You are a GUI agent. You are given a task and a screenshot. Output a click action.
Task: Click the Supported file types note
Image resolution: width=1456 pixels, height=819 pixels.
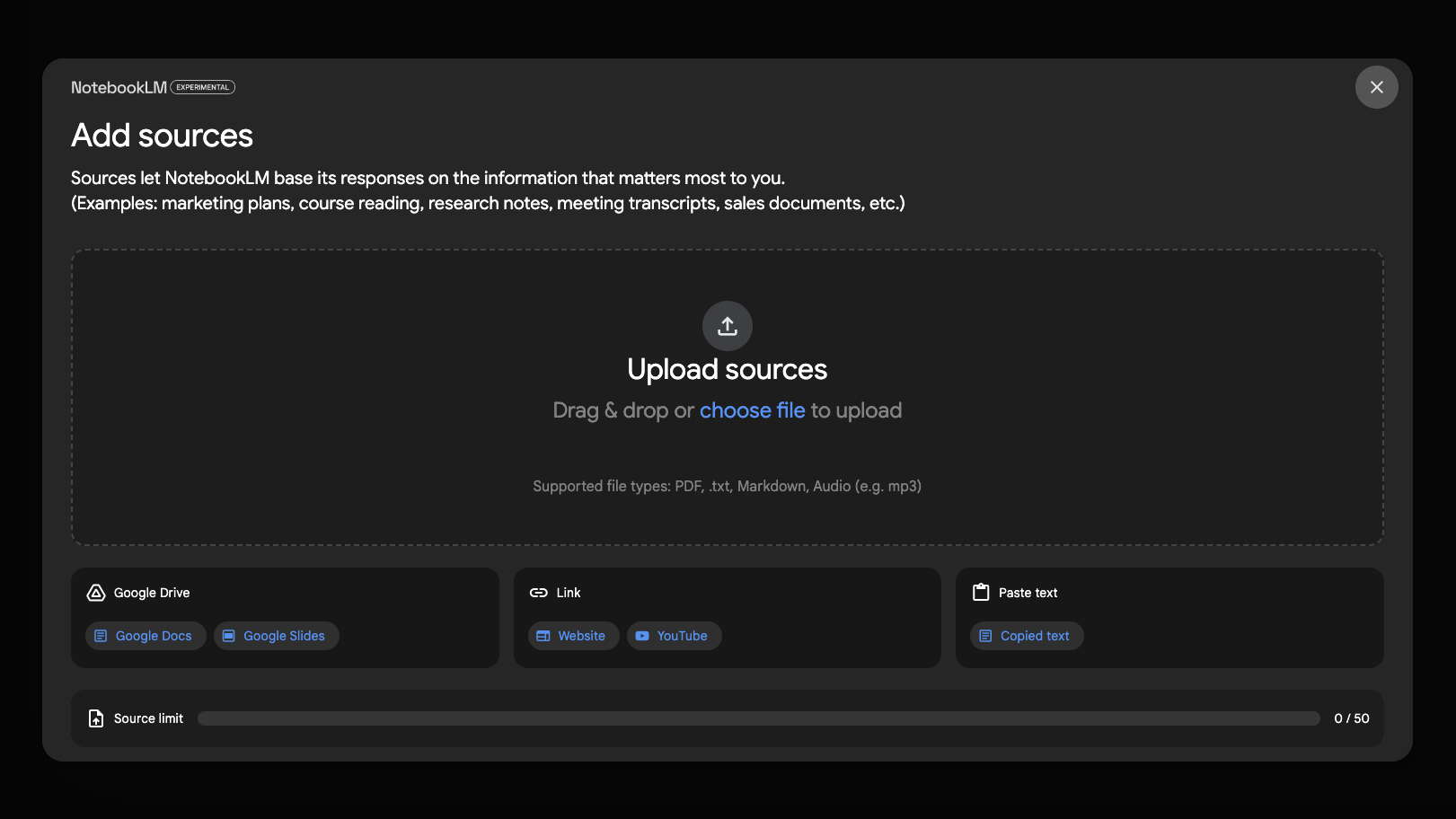[728, 486]
